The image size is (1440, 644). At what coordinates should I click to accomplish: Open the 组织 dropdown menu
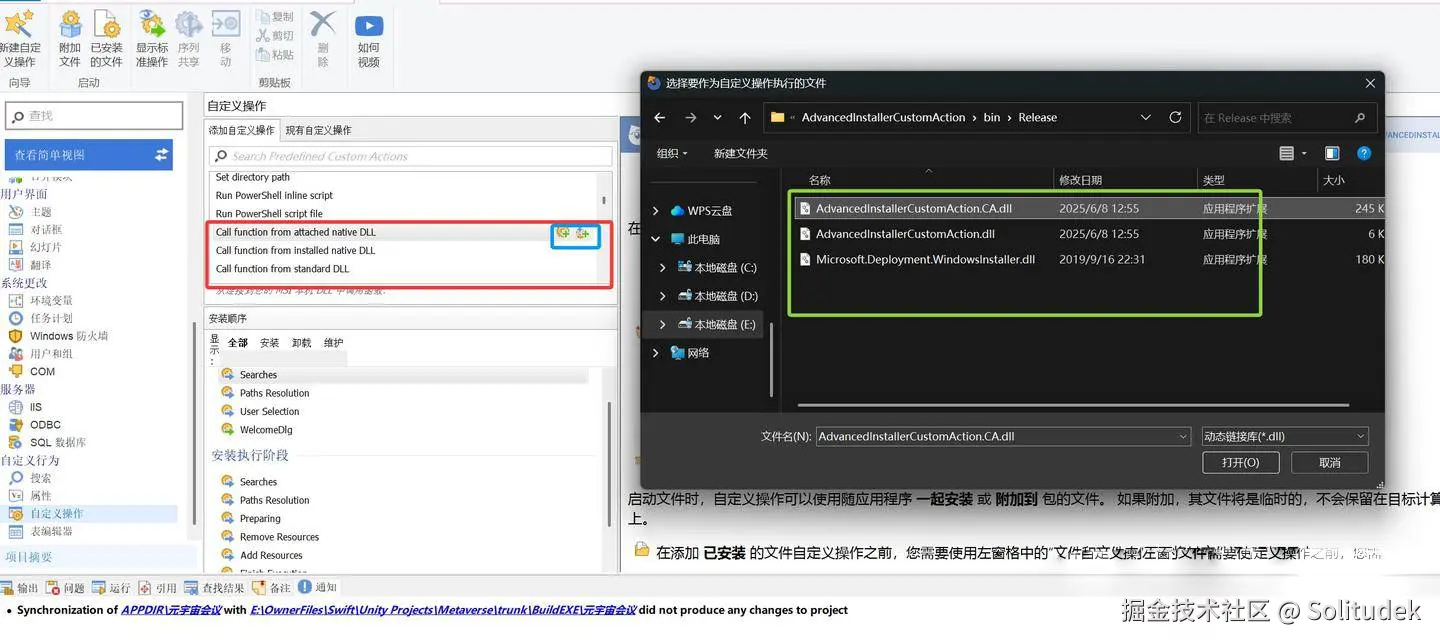[672, 153]
